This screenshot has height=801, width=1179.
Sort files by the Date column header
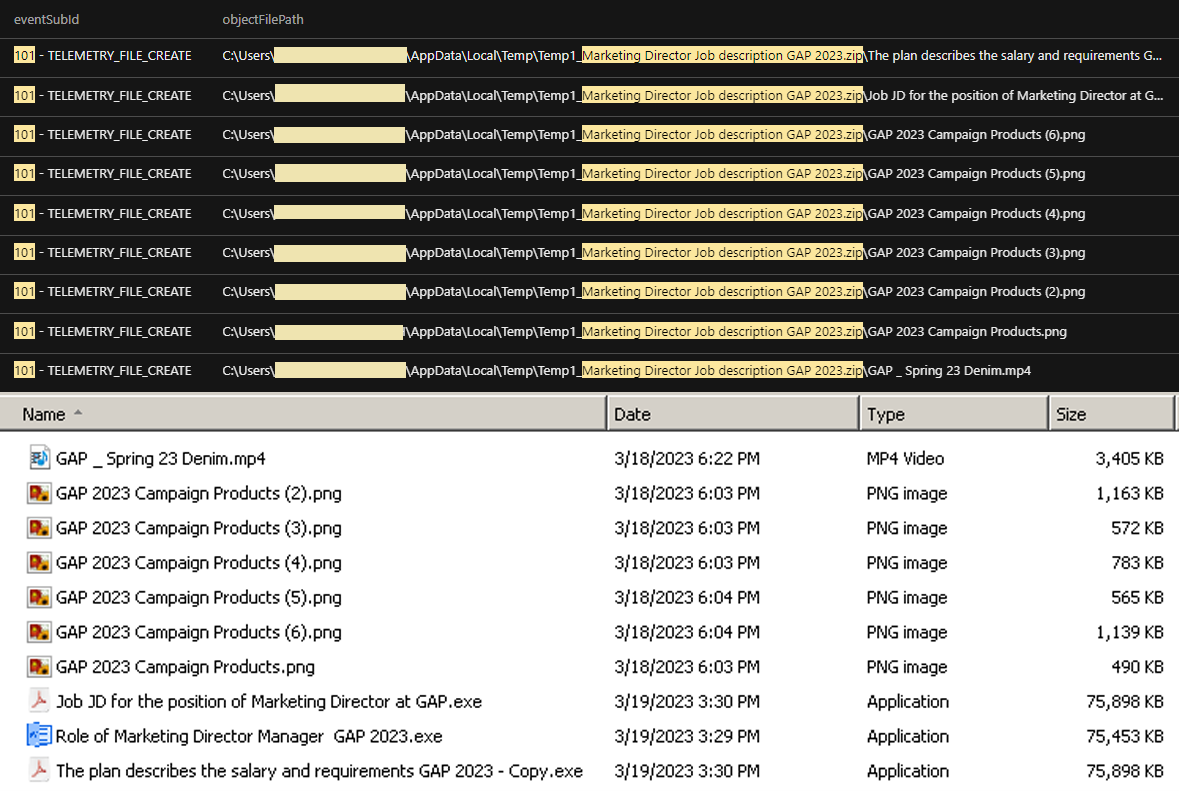pyautogui.click(x=733, y=414)
